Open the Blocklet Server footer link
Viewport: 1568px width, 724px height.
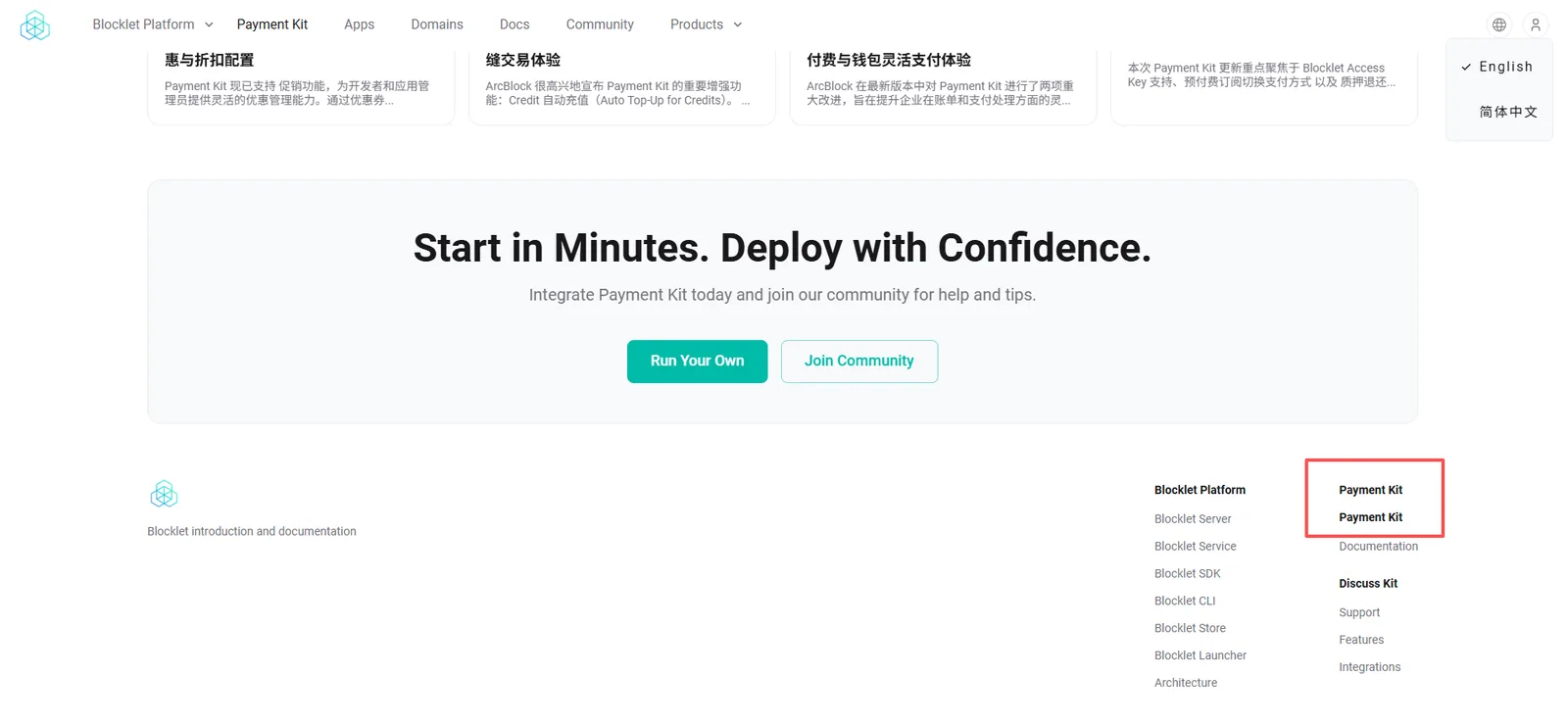pyautogui.click(x=1193, y=519)
